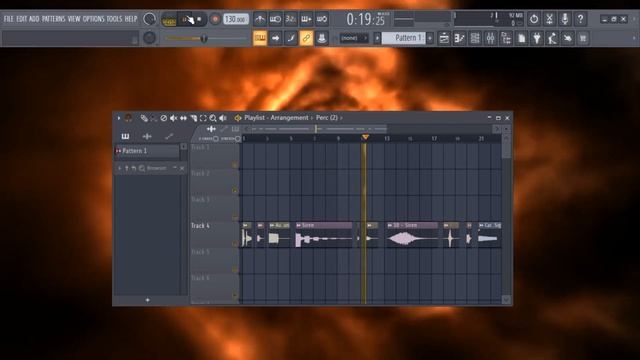Open the Browser/tree view icon
Image resolution: width=640 pixels, height=360 pixels.
coord(506,38)
